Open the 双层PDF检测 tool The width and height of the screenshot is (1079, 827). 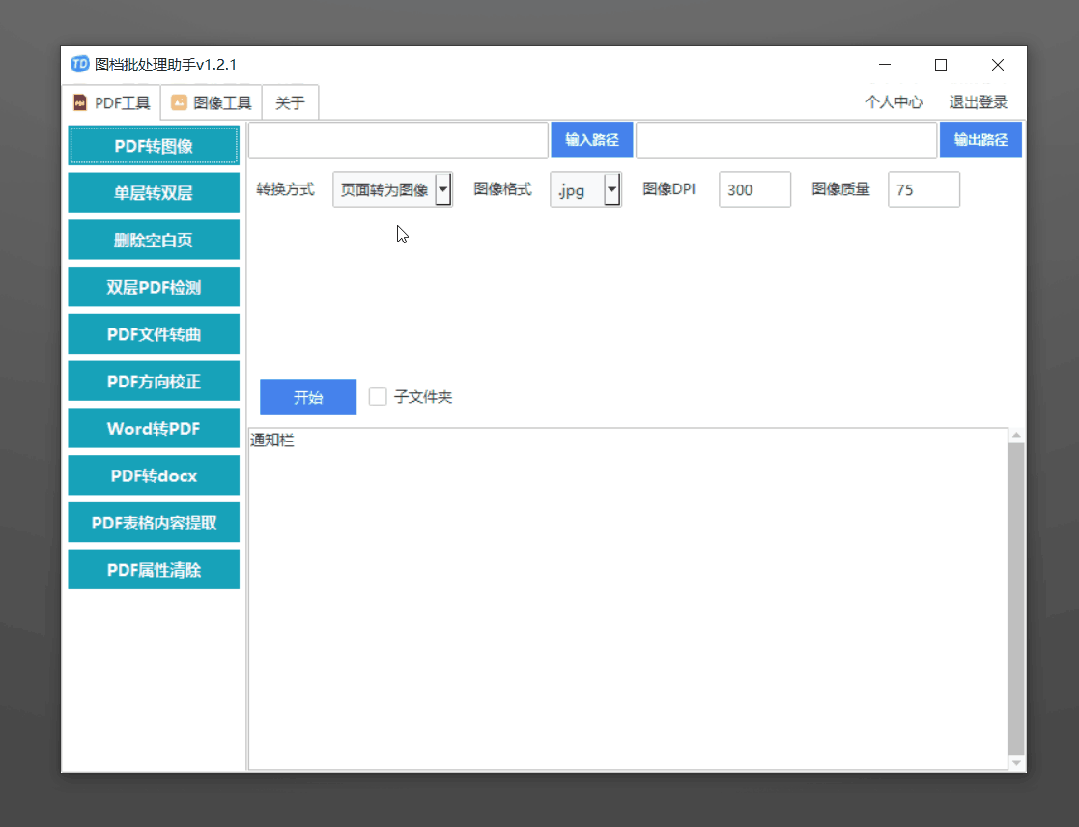(x=153, y=286)
